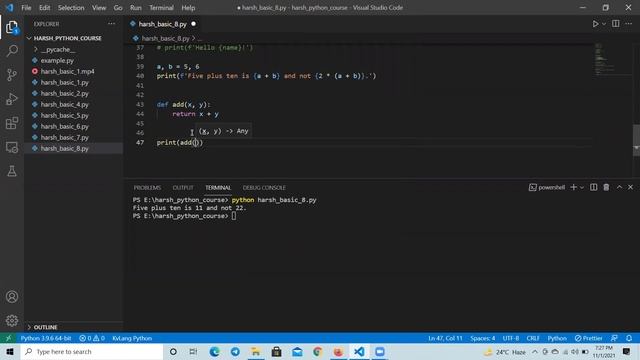Switch to harsh_basic_8.py editor tab
Screen dimensions: 640x360
pos(162,24)
